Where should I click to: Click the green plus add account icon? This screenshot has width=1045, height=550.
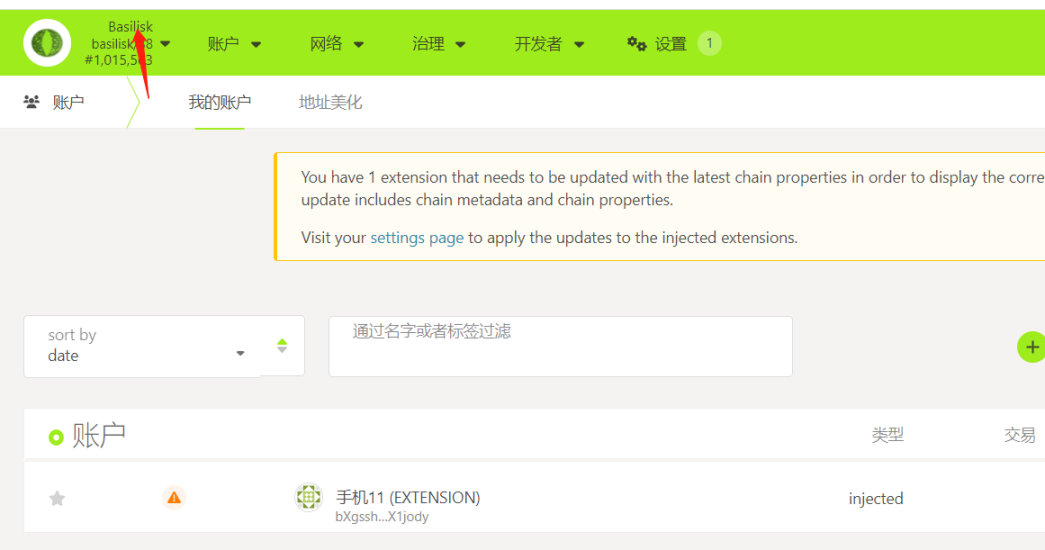tap(1031, 347)
